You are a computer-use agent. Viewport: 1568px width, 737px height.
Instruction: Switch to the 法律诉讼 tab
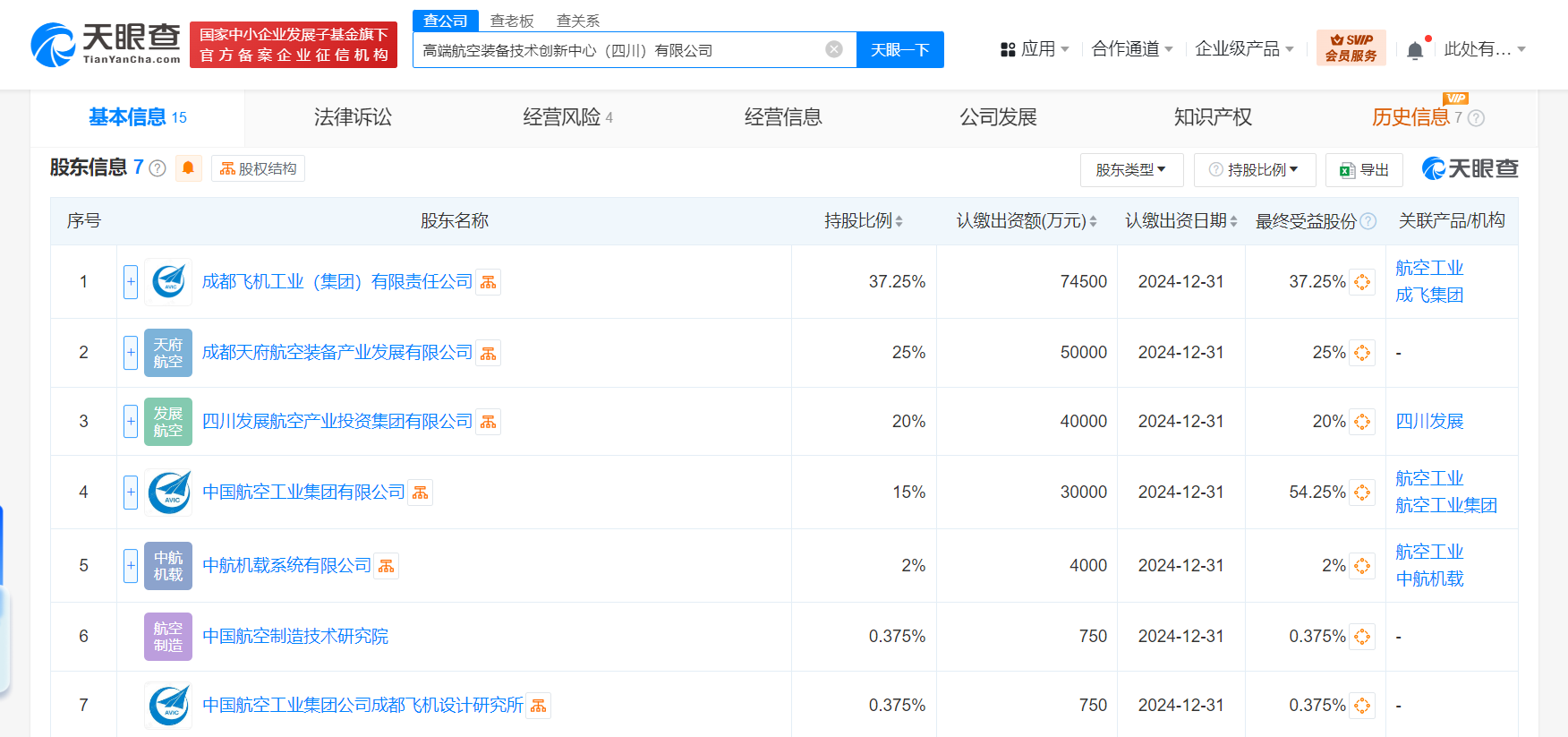[x=353, y=117]
